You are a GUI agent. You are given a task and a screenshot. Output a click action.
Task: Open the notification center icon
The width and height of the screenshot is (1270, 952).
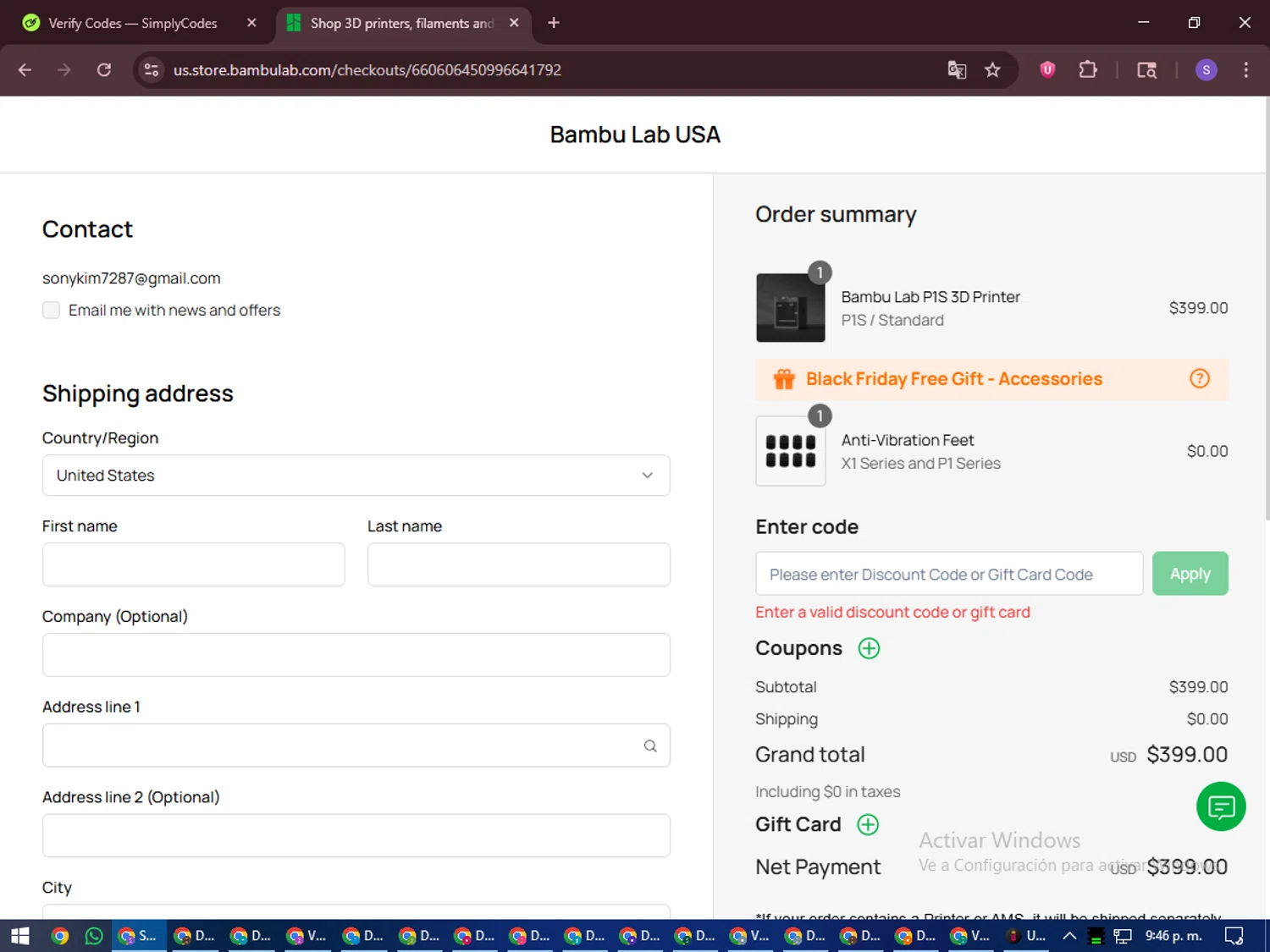[1234, 935]
